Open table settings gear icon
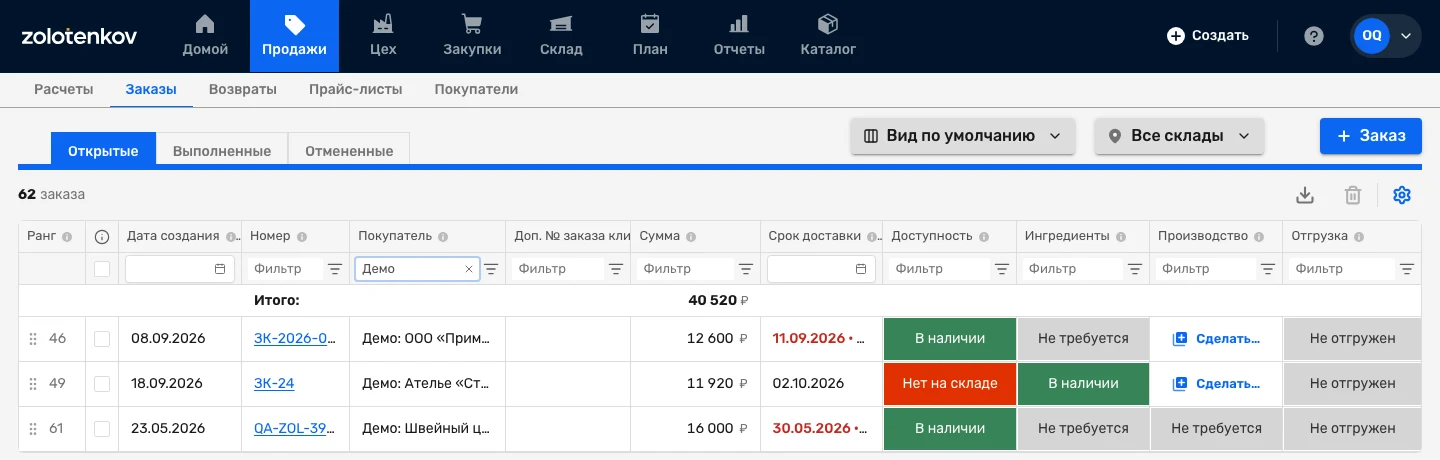1440x460 pixels. (1402, 195)
